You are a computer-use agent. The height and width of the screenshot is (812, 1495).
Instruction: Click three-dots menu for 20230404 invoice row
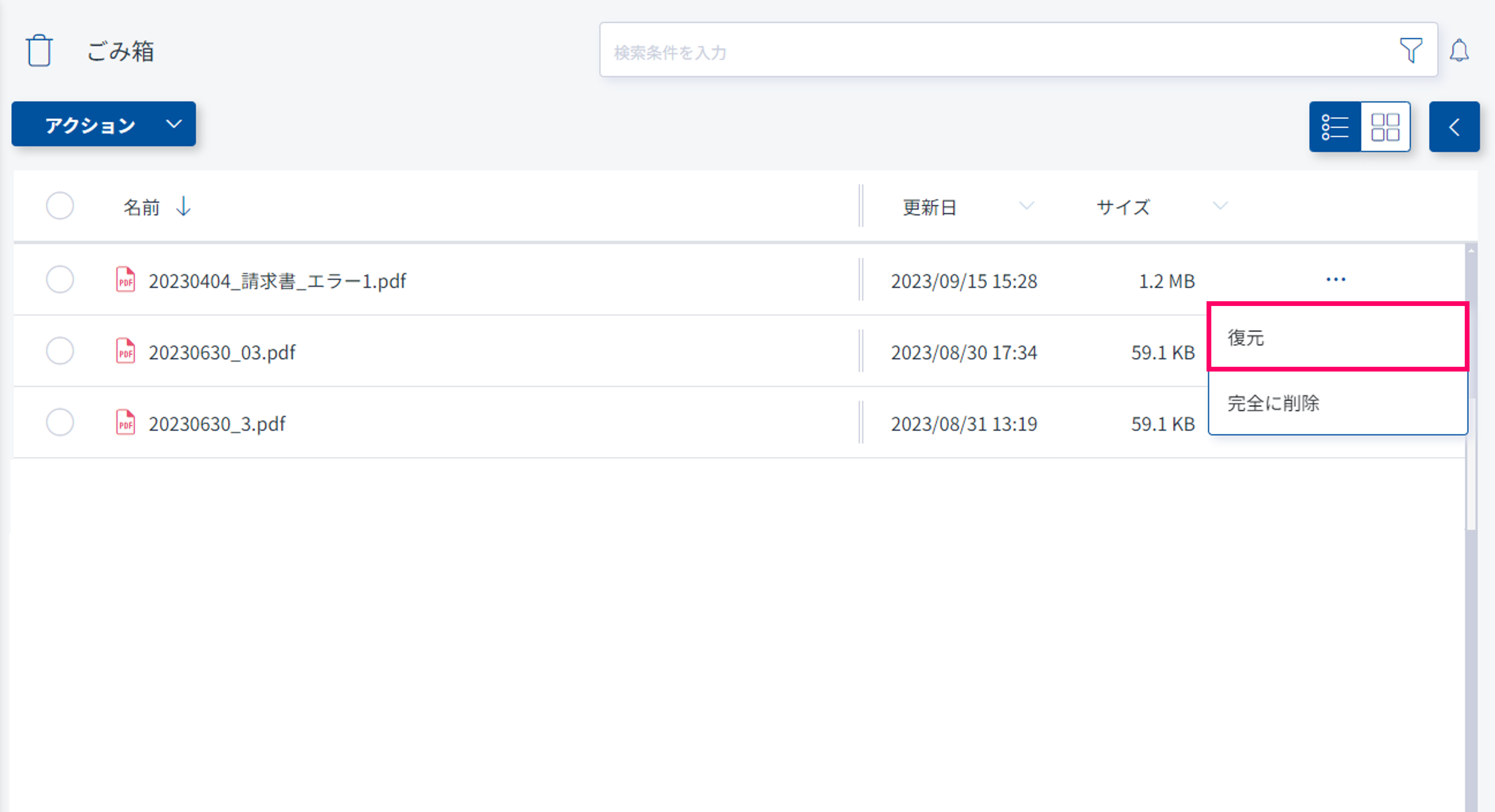tap(1335, 280)
